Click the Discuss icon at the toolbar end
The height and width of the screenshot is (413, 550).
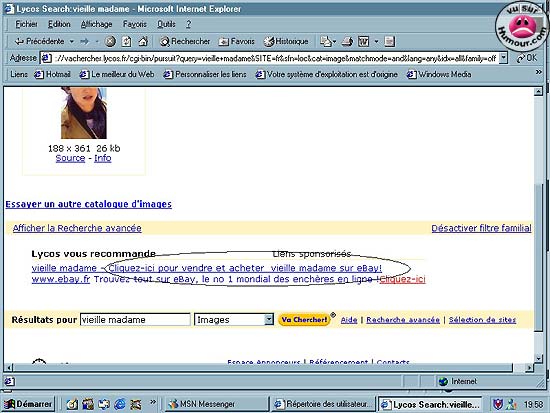[389, 41]
